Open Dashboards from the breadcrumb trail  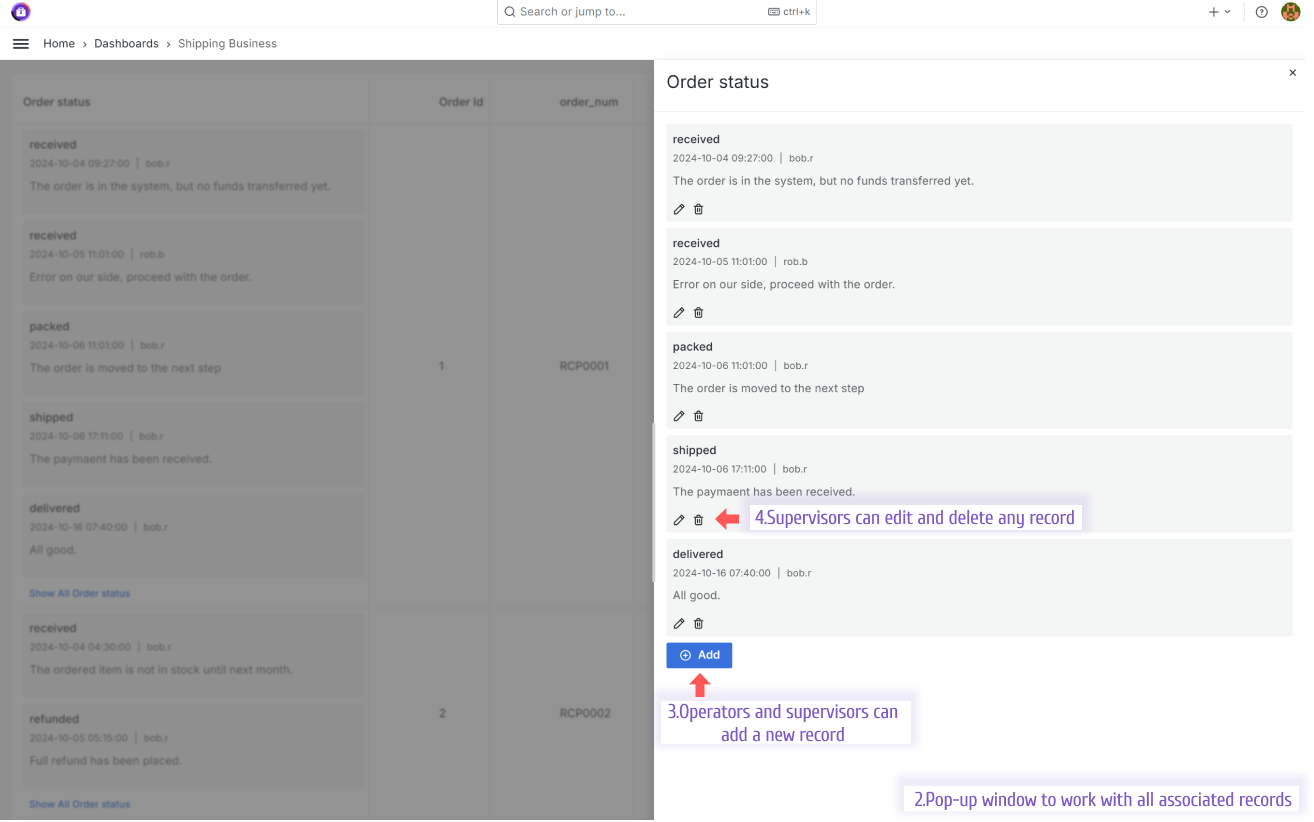click(x=126, y=43)
